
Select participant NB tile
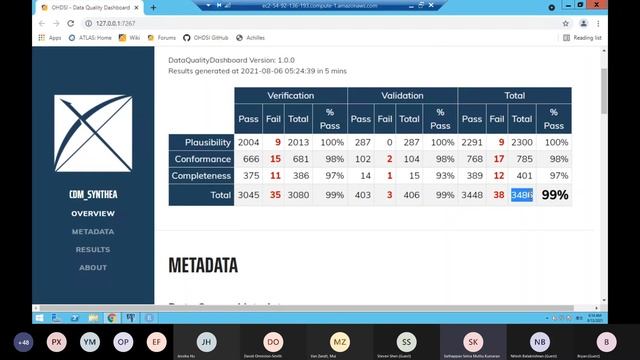(540, 342)
